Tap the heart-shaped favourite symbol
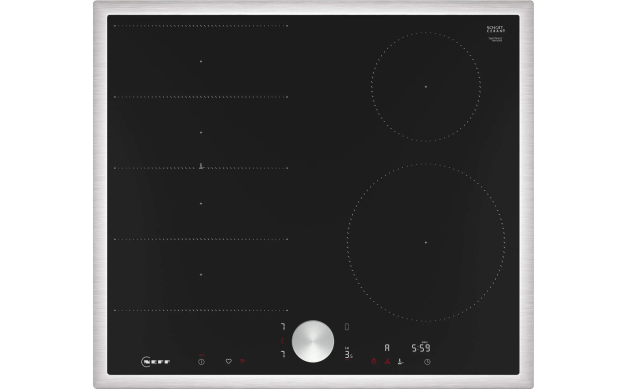 click(228, 361)
